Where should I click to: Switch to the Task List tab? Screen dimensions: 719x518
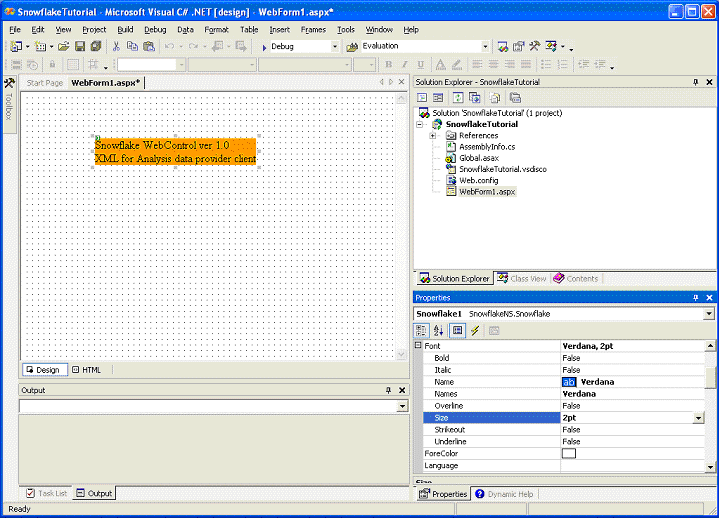(x=47, y=493)
